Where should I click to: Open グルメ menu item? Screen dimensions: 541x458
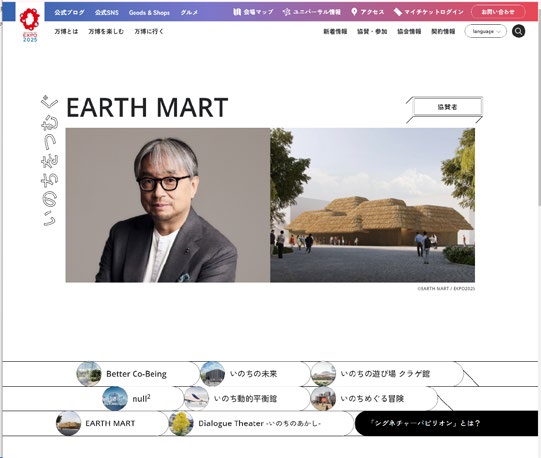[x=189, y=12]
